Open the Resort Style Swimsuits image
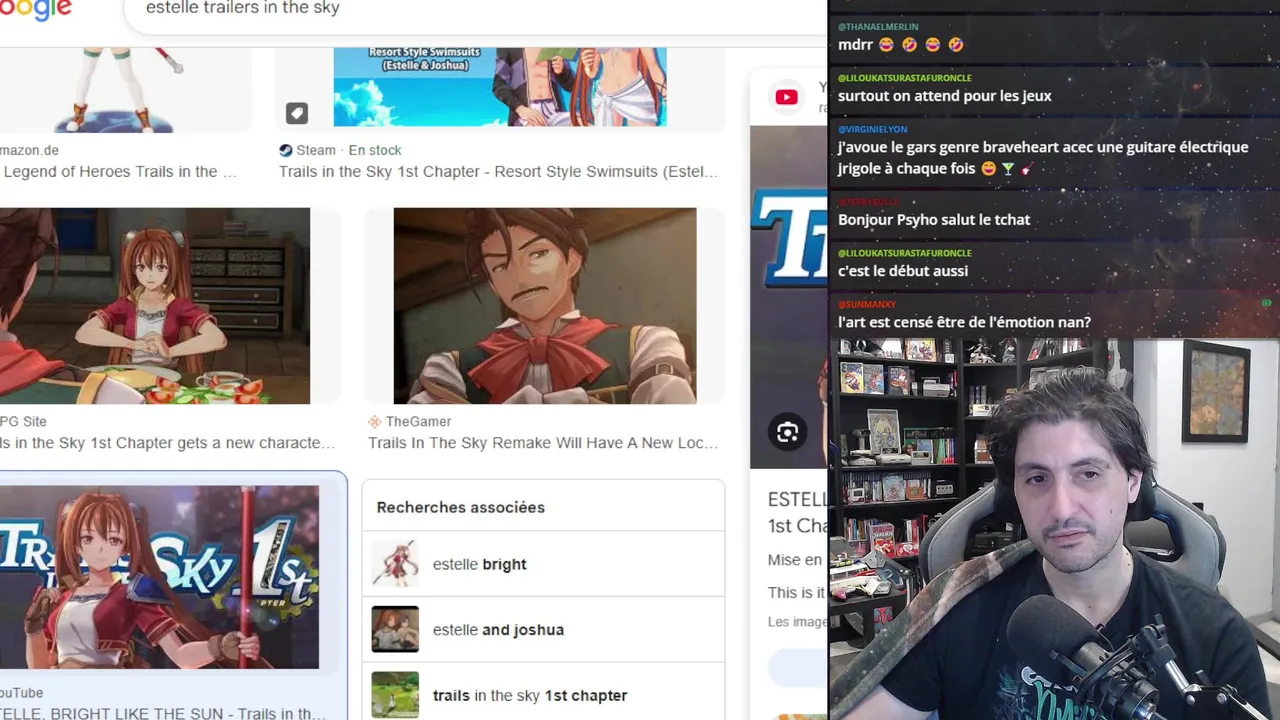The image size is (1280, 720). pyautogui.click(x=500, y=87)
